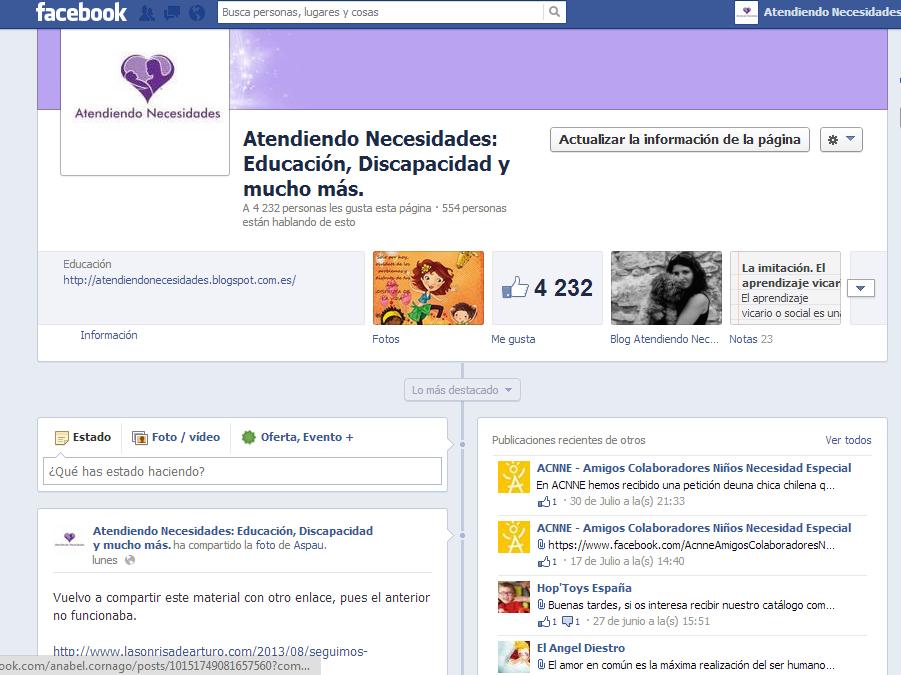Open the Notas thumbnail
This screenshot has width=901, height=675.
[x=785, y=288]
